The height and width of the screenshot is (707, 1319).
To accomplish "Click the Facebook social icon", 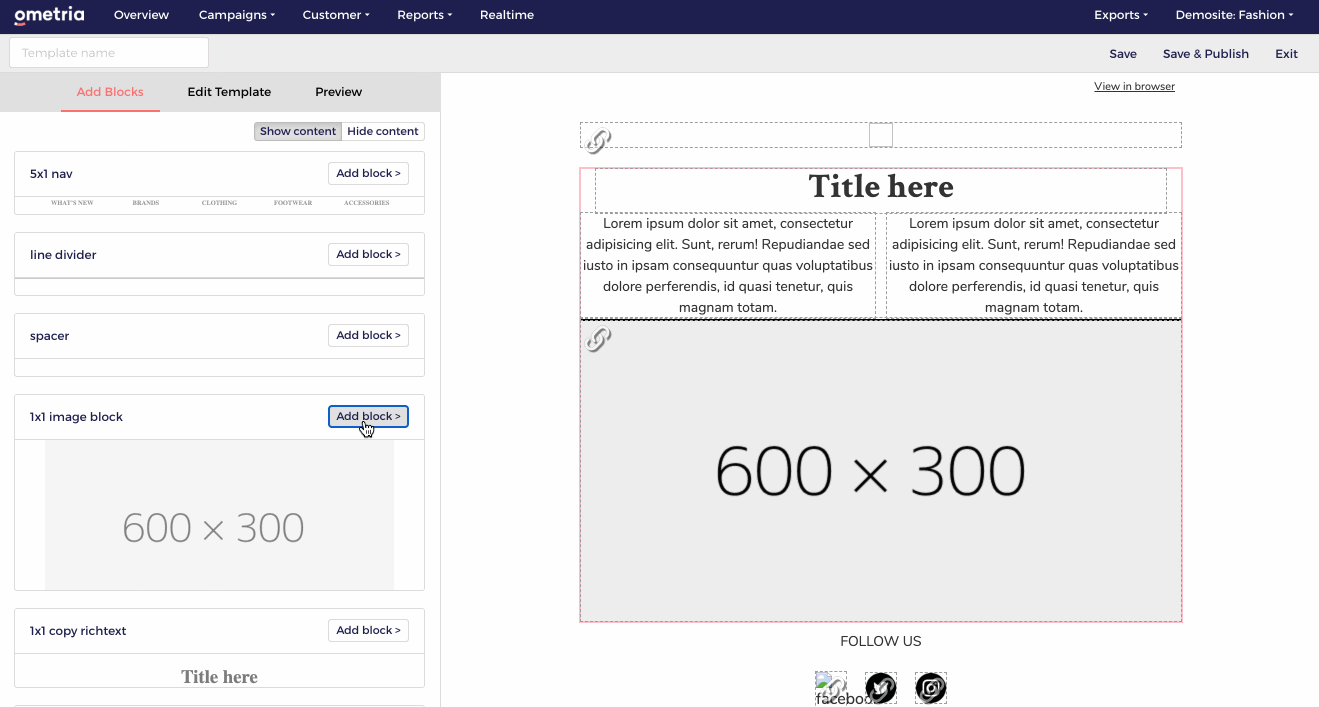I will click(831, 688).
